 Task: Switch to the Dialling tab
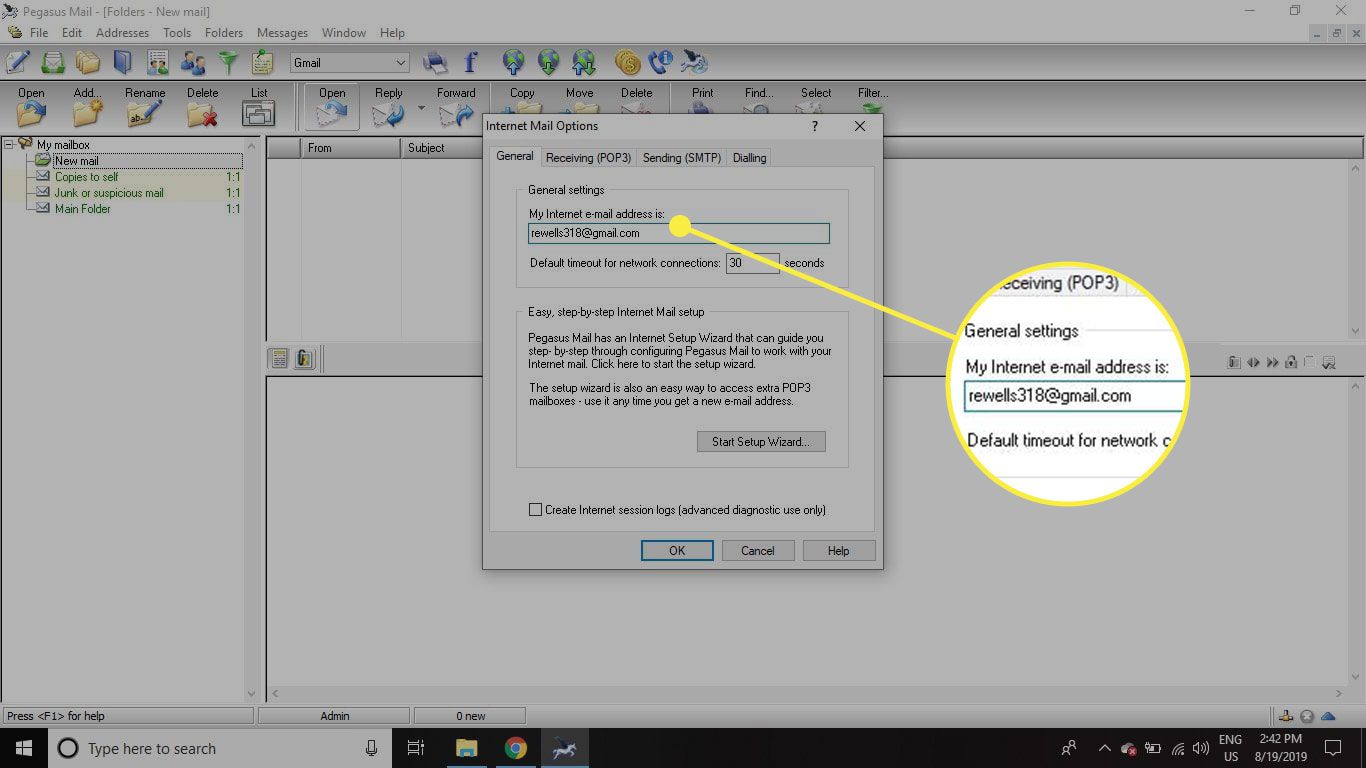tap(749, 158)
